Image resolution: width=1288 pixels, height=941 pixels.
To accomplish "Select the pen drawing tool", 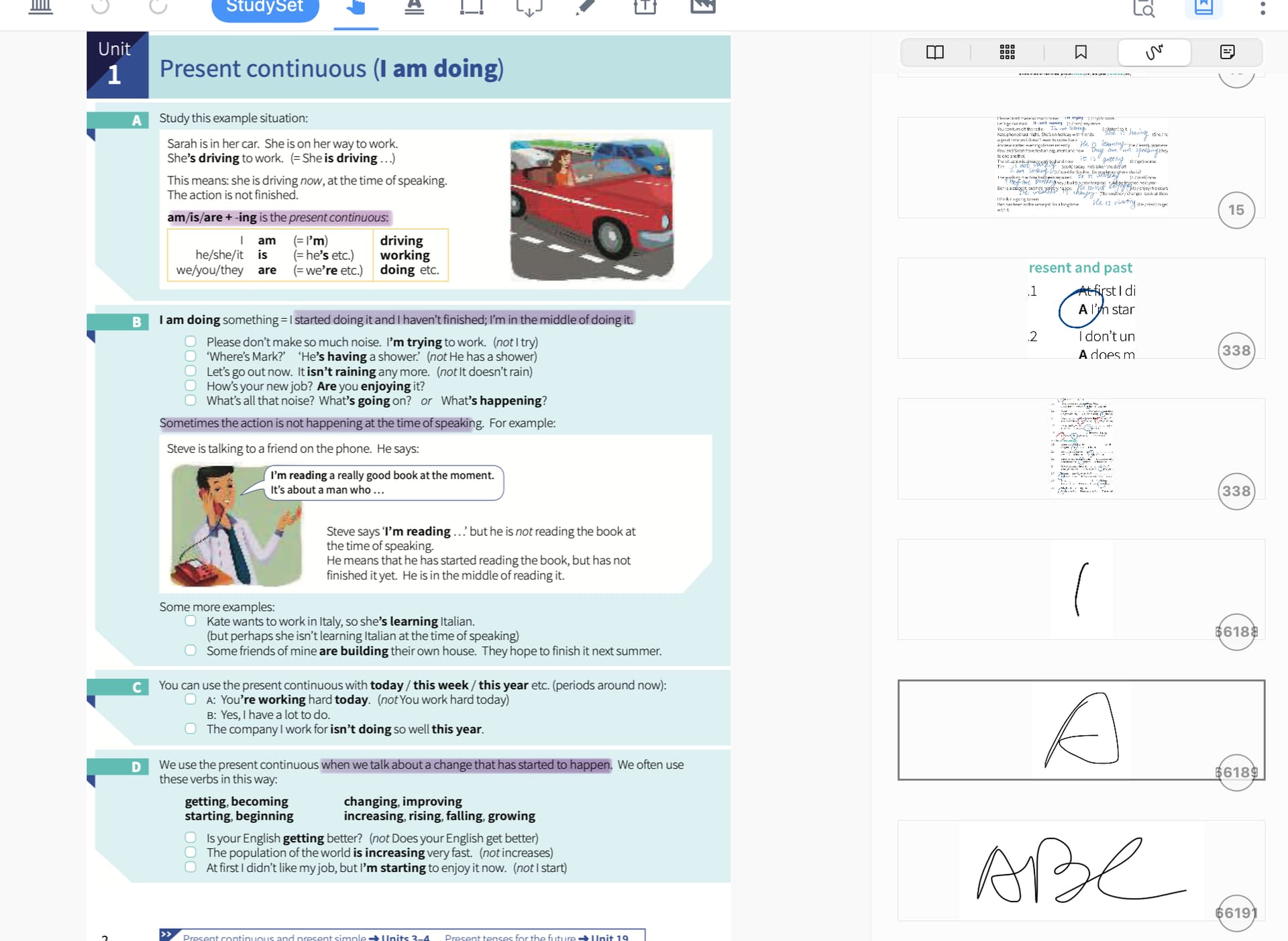I will [x=586, y=7].
